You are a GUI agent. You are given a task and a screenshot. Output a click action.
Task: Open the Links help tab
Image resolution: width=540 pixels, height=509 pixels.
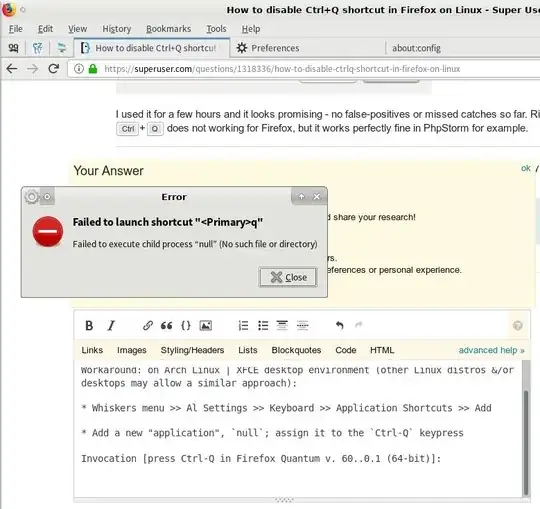tap(92, 350)
